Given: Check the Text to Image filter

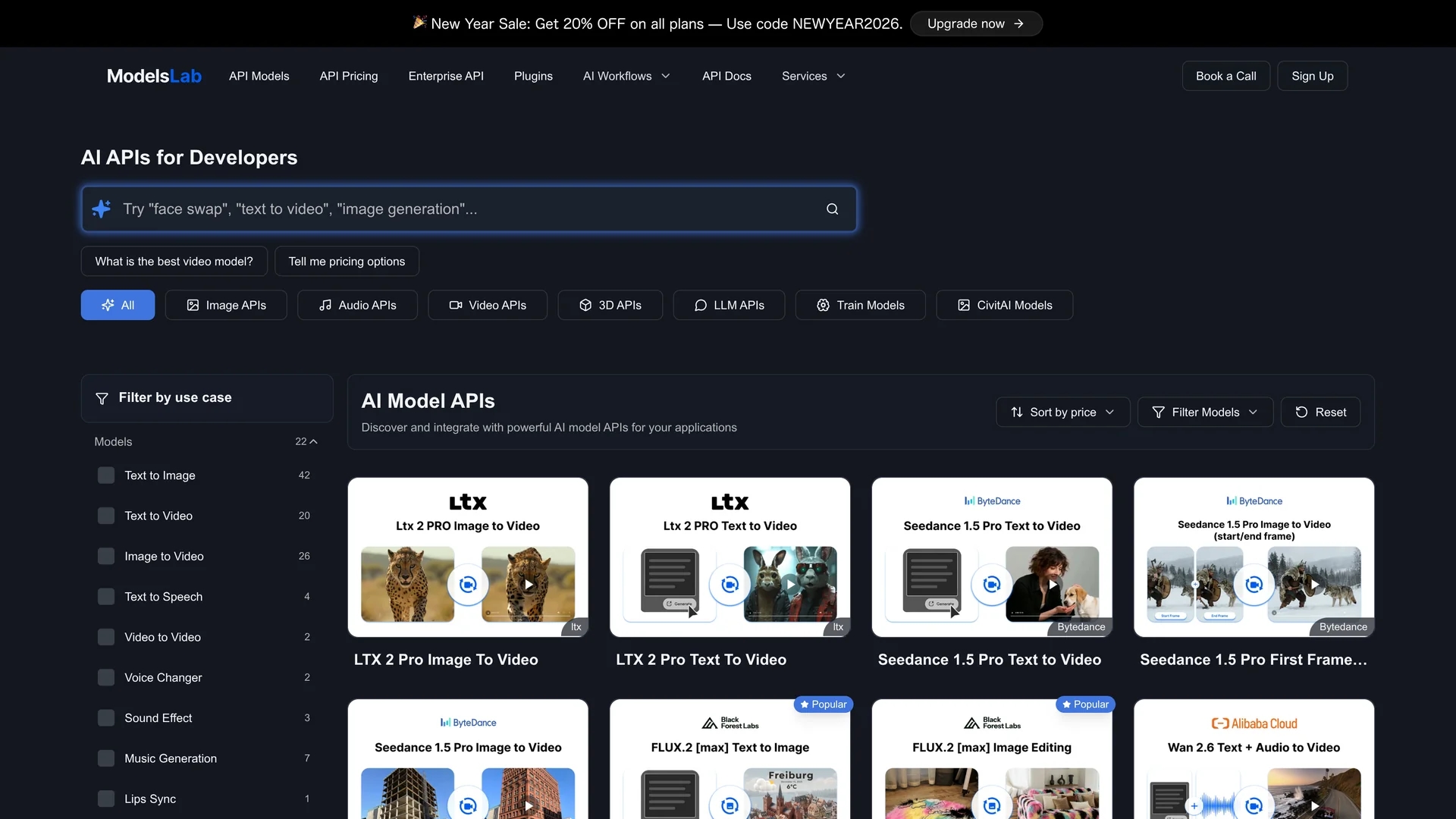Looking at the screenshot, I should click(106, 475).
